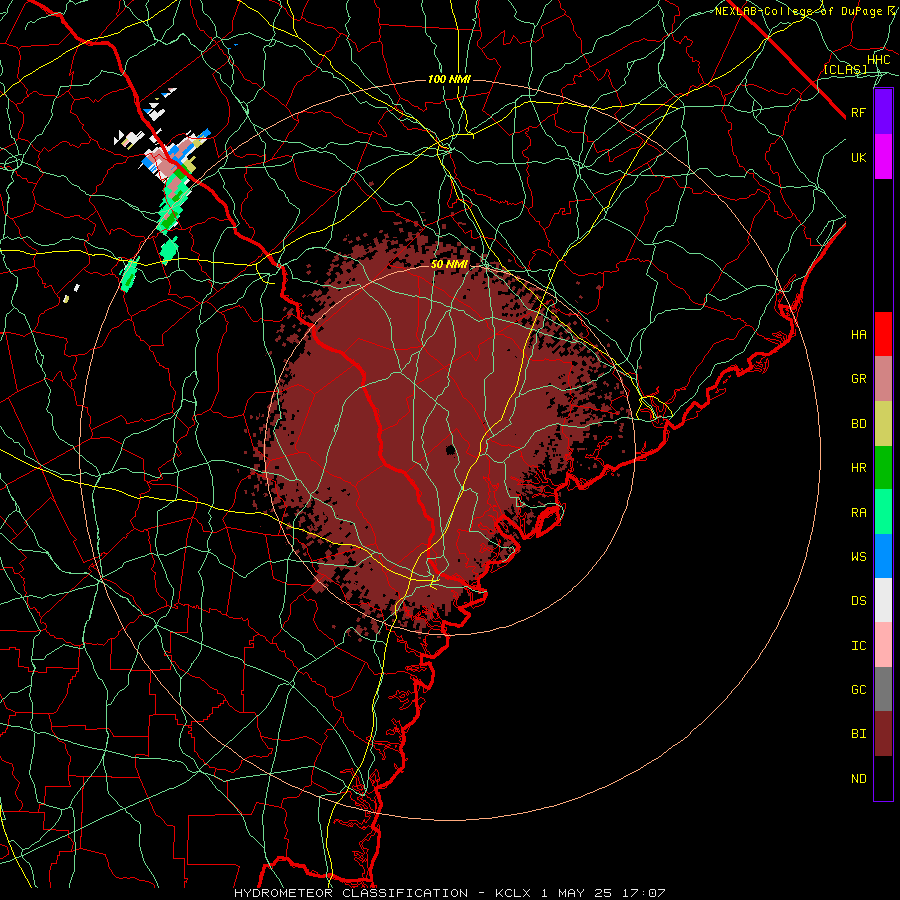Click the UK legend label

(x=859, y=157)
